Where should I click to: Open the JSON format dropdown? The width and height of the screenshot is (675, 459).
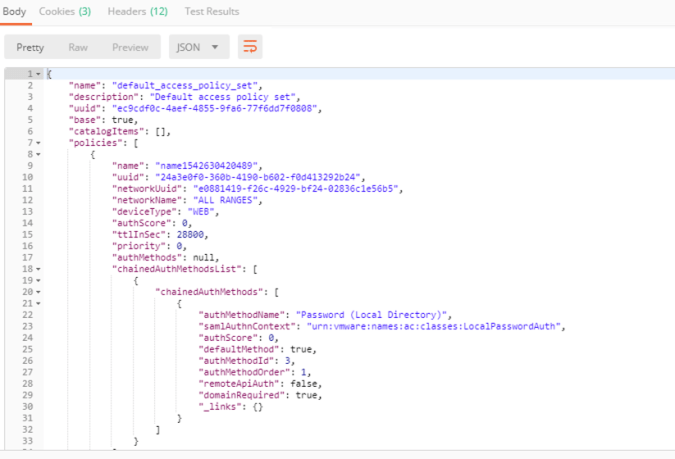[201, 47]
